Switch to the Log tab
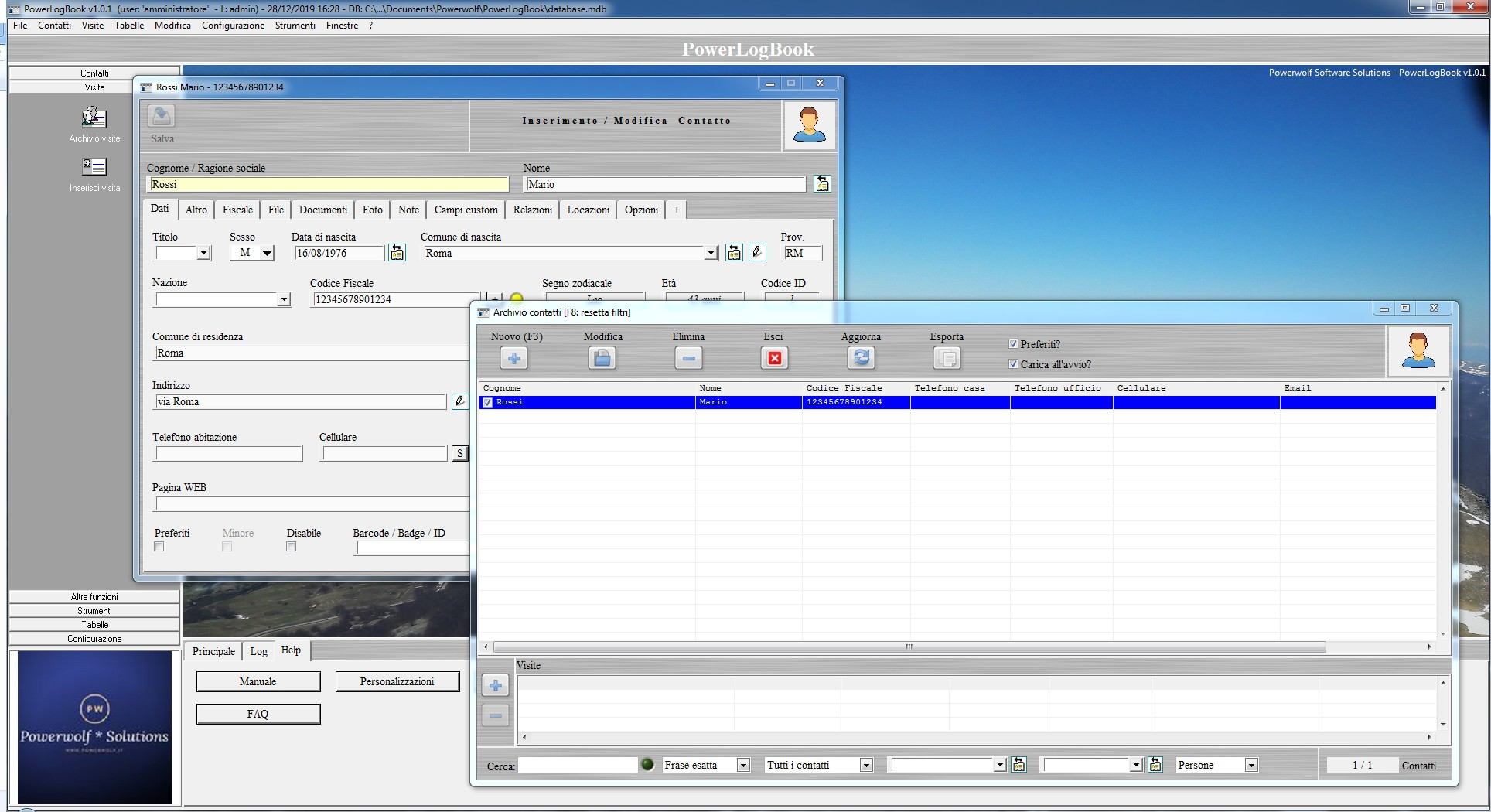 (258, 651)
